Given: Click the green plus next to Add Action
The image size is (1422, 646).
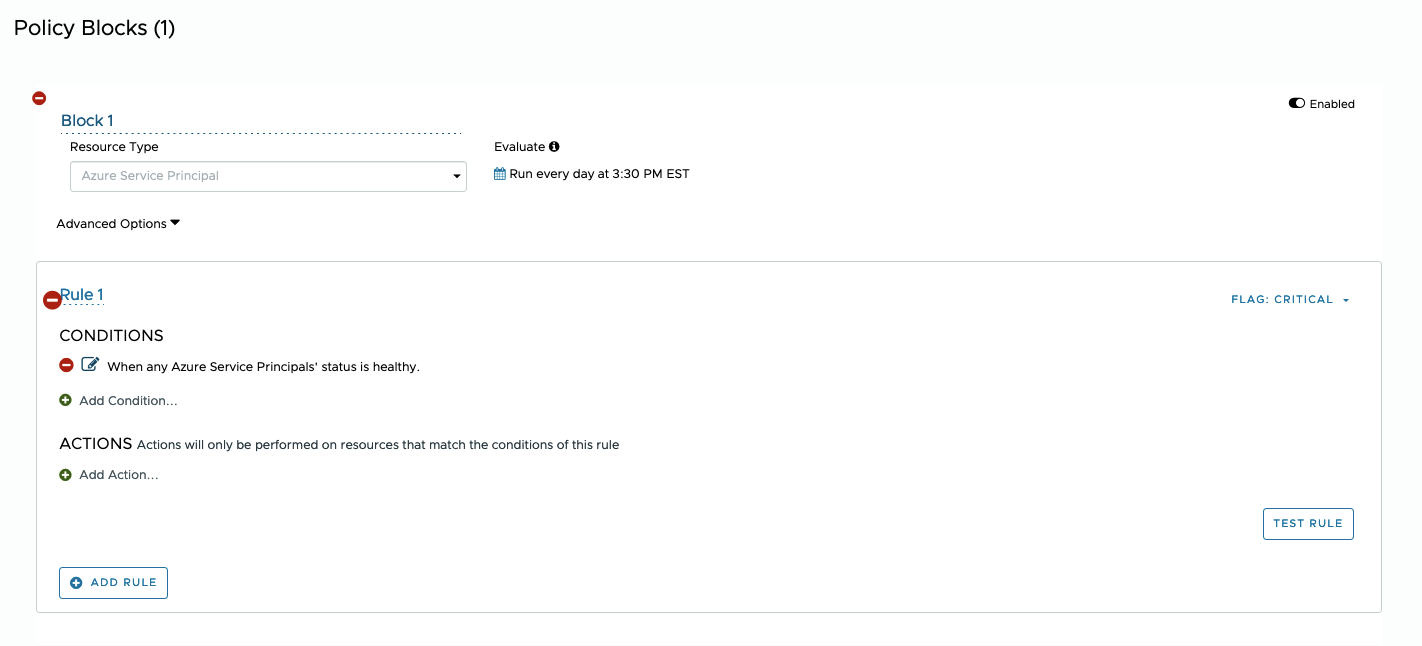Looking at the screenshot, I should [x=66, y=475].
